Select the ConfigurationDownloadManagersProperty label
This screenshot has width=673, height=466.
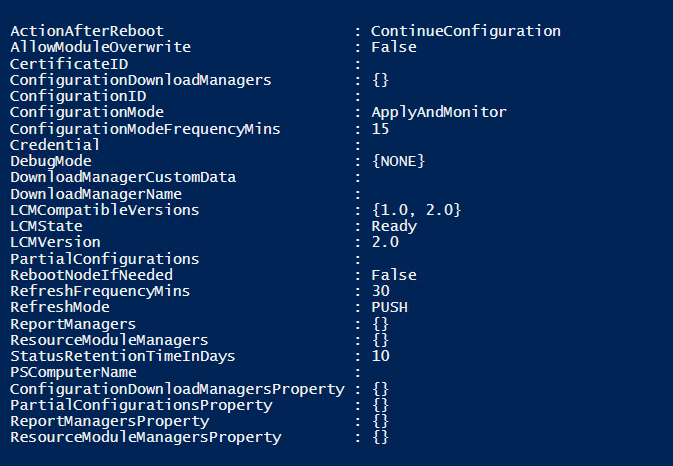[x=177, y=388]
